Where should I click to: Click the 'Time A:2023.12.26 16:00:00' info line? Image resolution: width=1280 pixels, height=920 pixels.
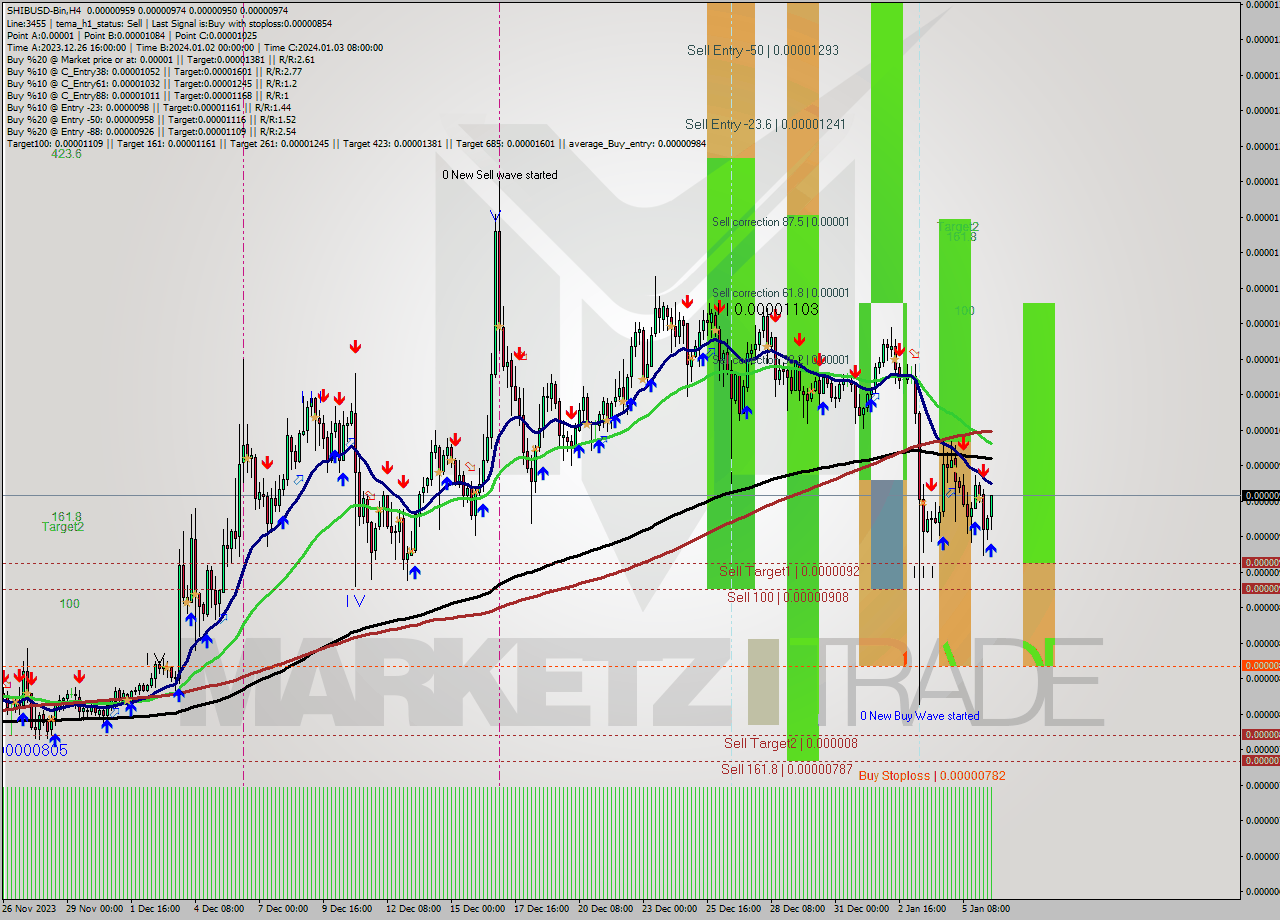[x=195, y=47]
